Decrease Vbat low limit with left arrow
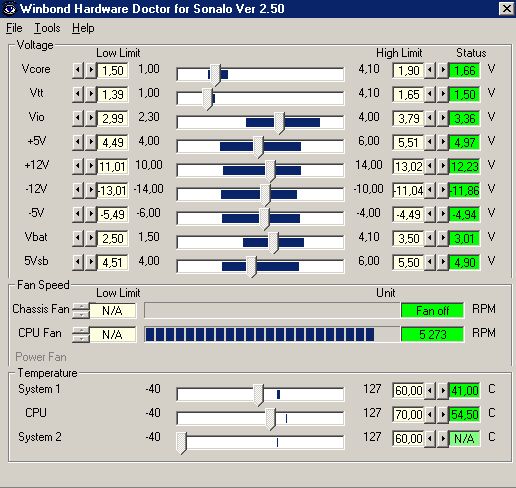This screenshot has width=516, height=488. [78, 238]
